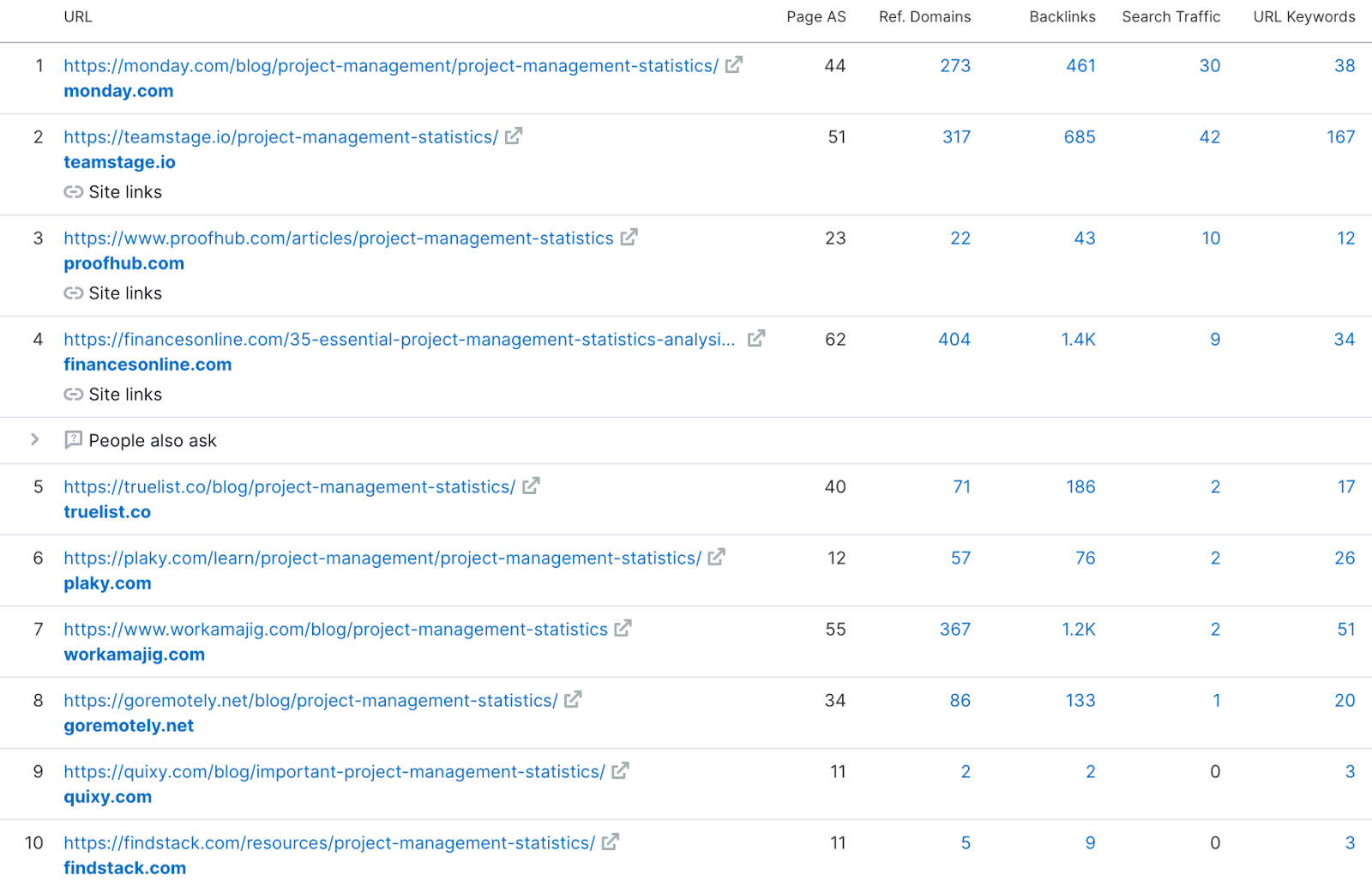The width and height of the screenshot is (1372, 881).
Task: Click the URL column header
Action: pyautogui.click(x=78, y=17)
